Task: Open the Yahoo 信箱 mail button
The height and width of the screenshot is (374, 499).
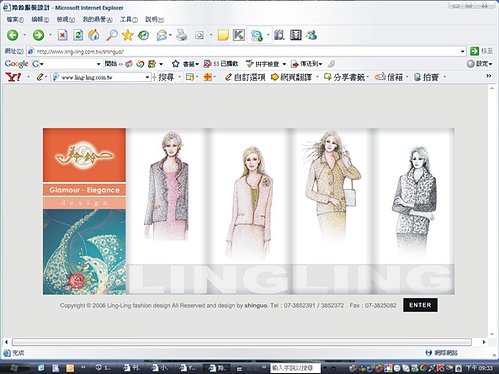Action: 389,77
